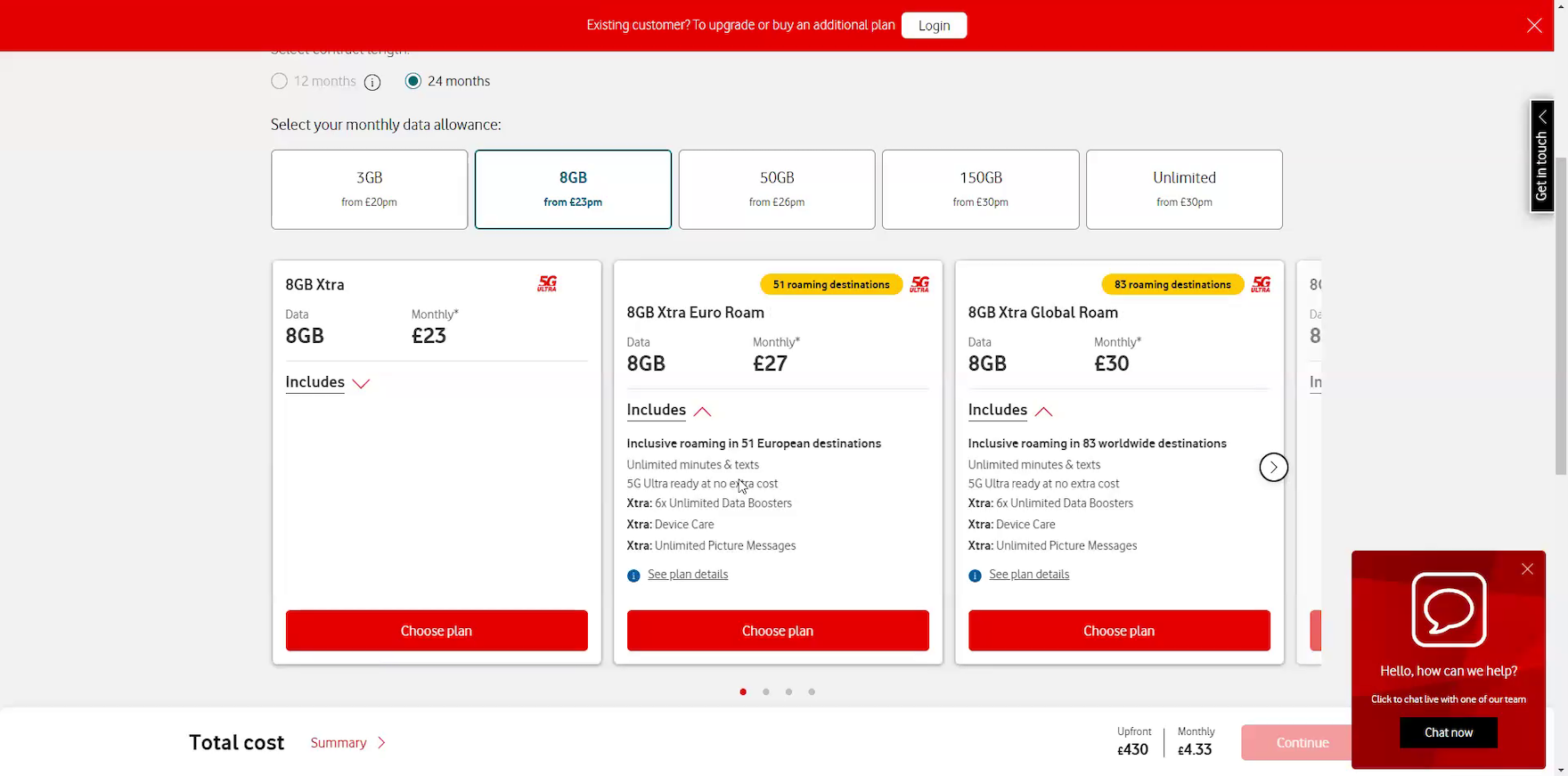Close the chat help popup
The height and width of the screenshot is (776, 1568).
coord(1527,569)
